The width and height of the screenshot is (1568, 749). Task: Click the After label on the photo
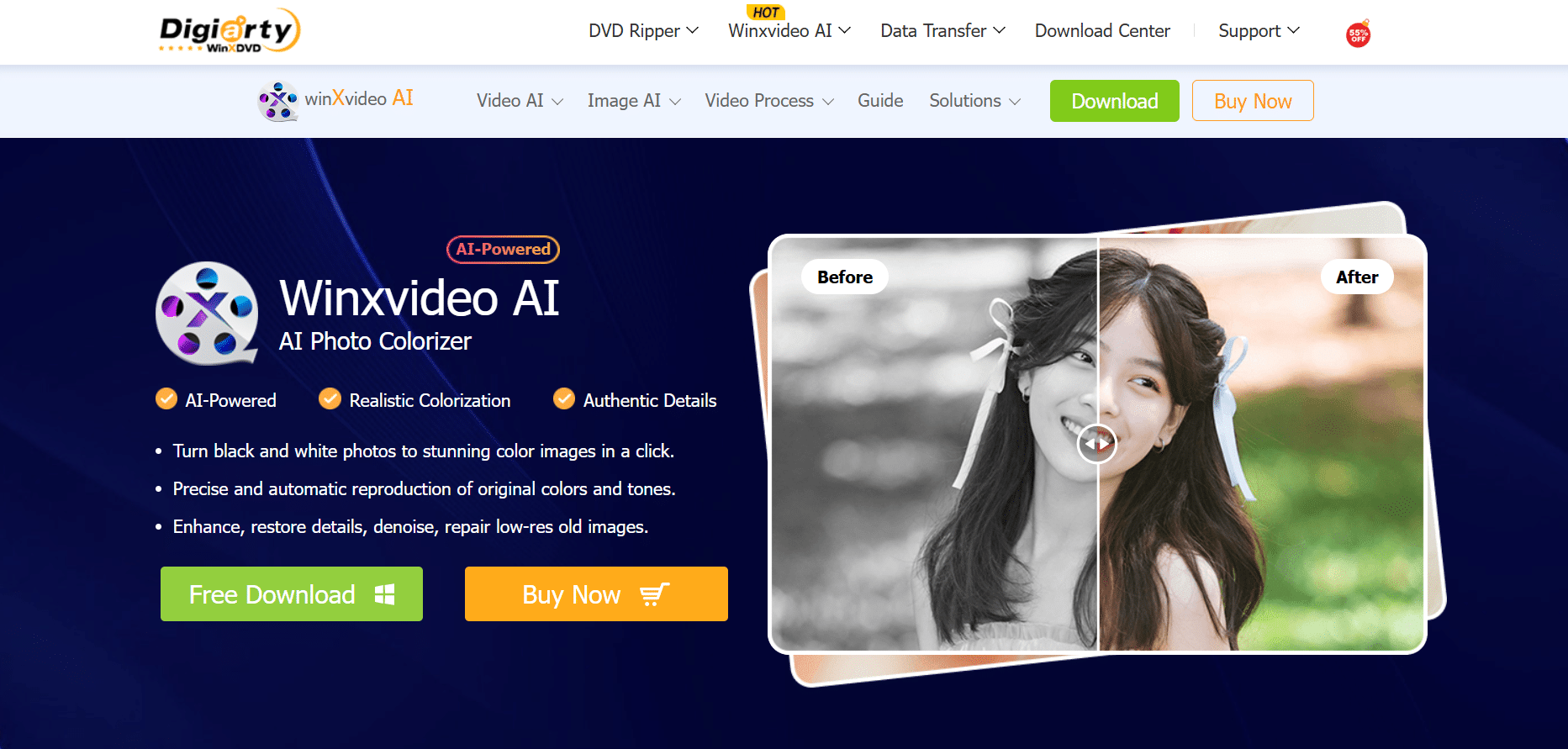click(x=1356, y=277)
